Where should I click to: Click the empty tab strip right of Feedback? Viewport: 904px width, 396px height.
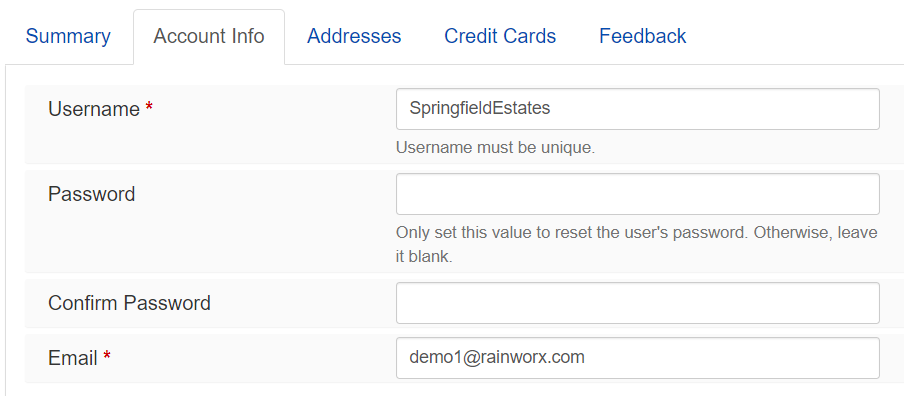796,36
